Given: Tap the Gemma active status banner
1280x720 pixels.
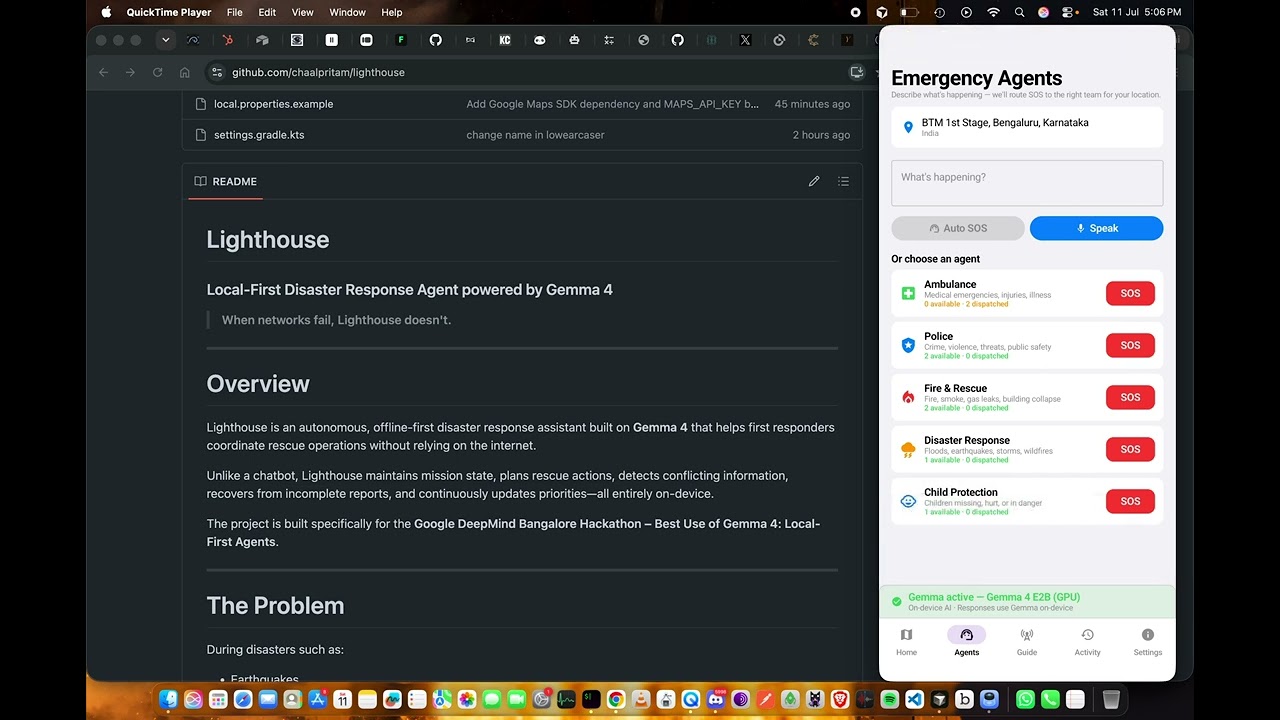Looking at the screenshot, I should point(1027,602).
